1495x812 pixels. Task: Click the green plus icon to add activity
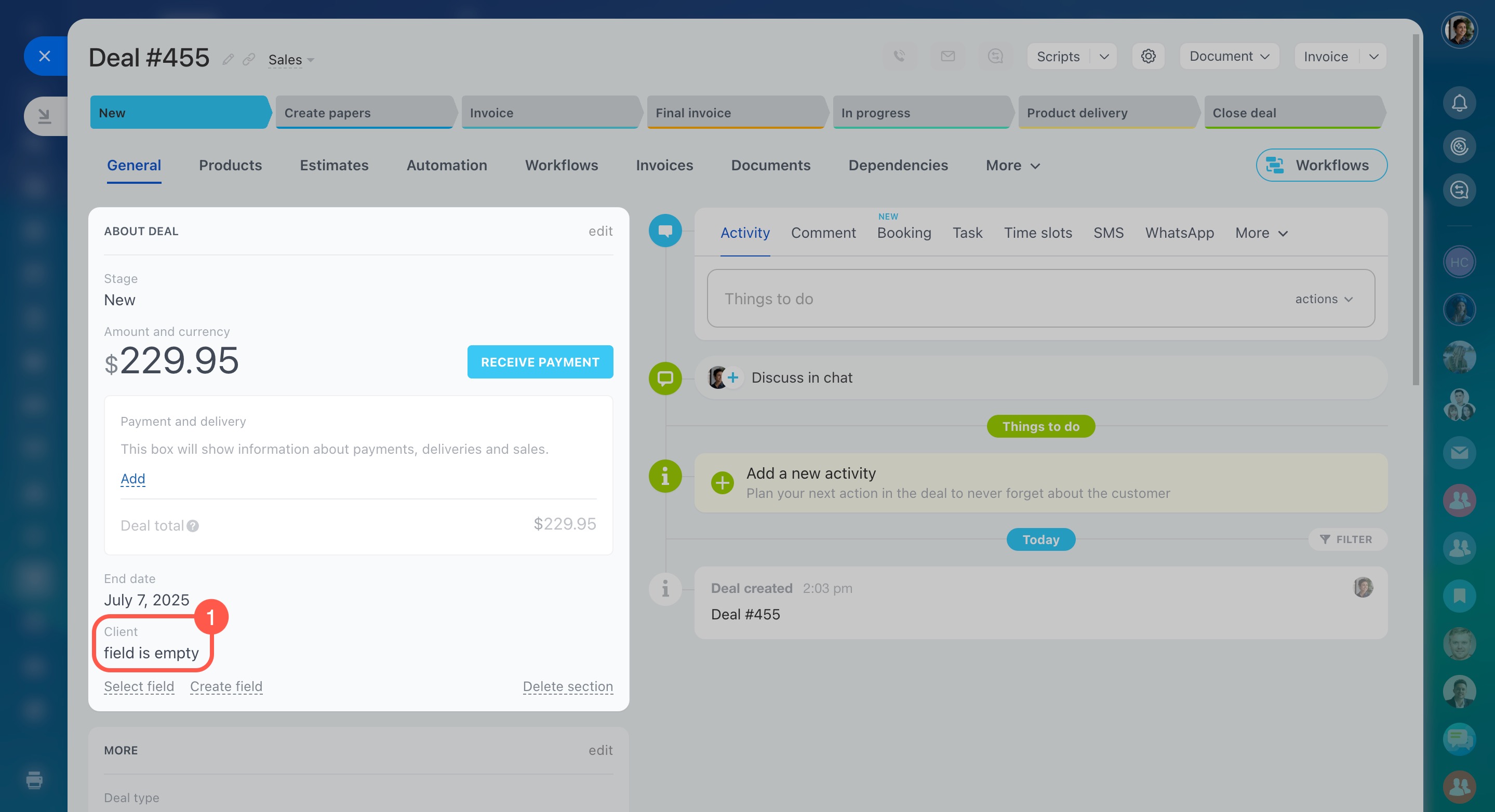click(x=722, y=482)
